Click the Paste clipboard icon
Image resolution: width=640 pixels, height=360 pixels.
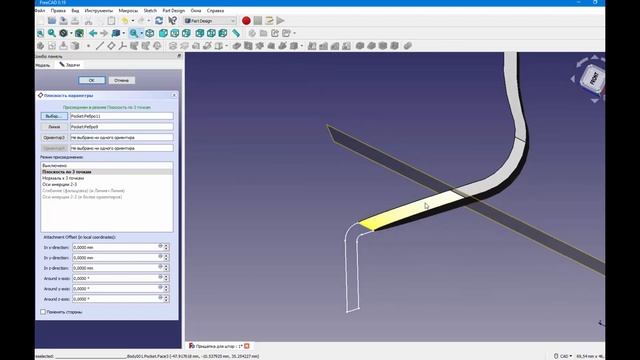tap(111, 20)
